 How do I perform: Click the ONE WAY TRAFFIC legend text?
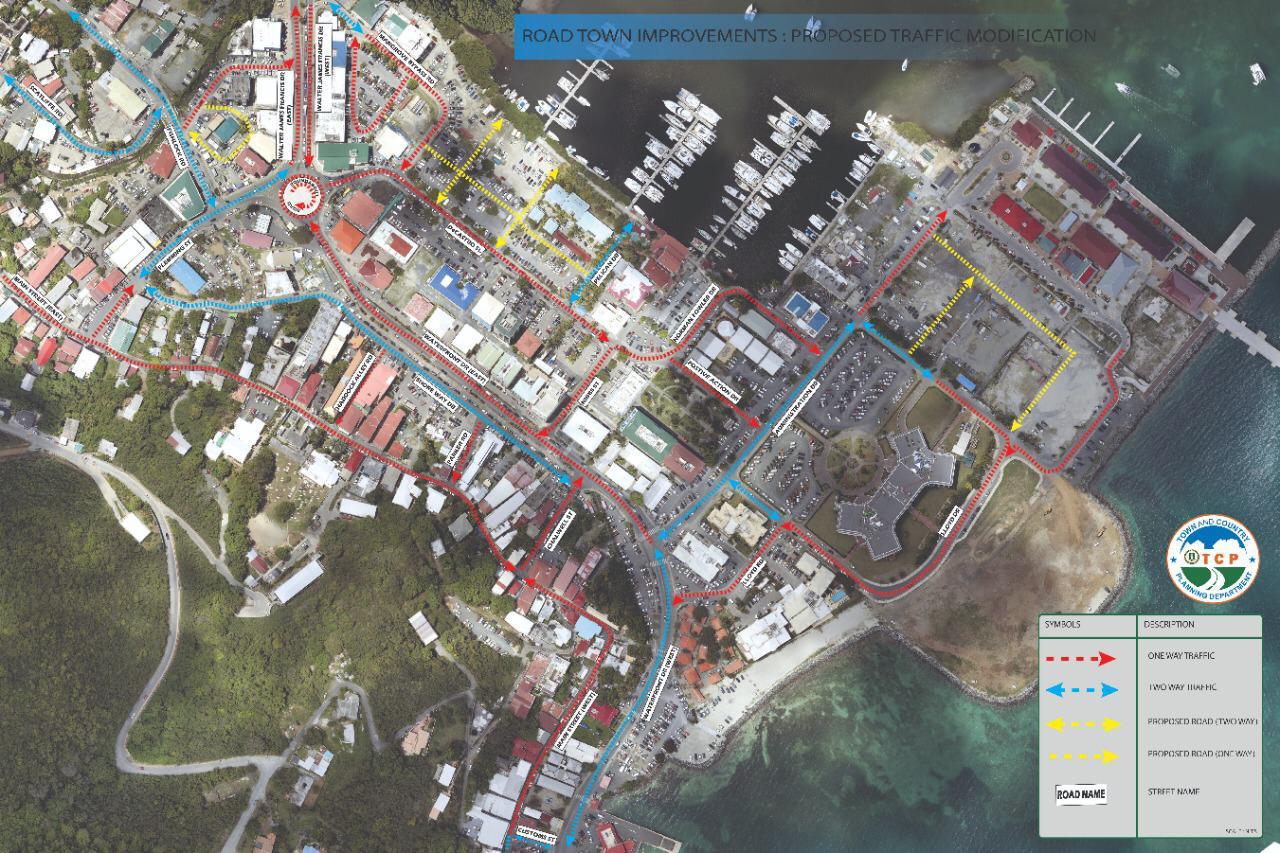[x=1182, y=656]
